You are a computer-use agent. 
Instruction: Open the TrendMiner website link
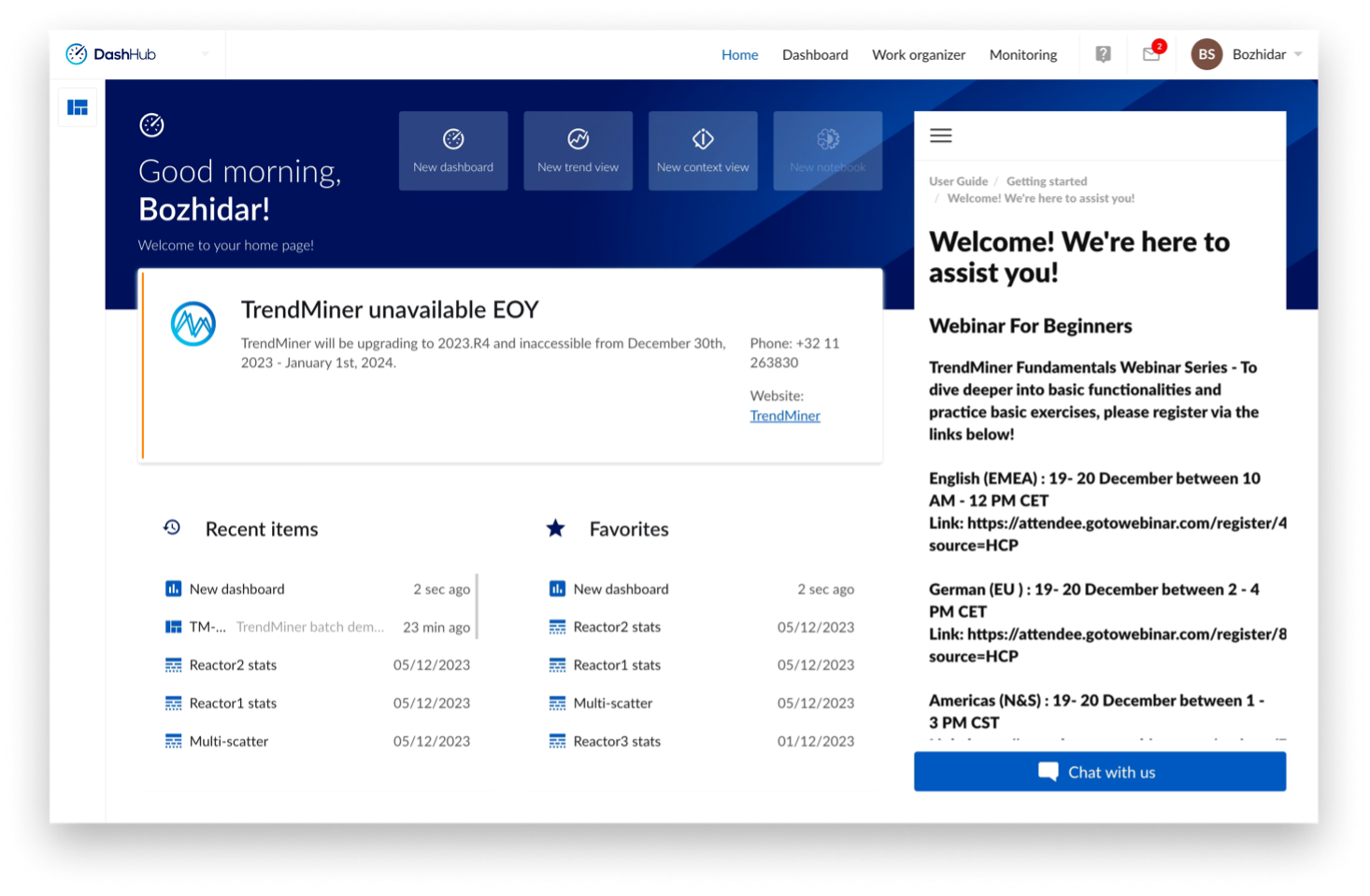784,416
